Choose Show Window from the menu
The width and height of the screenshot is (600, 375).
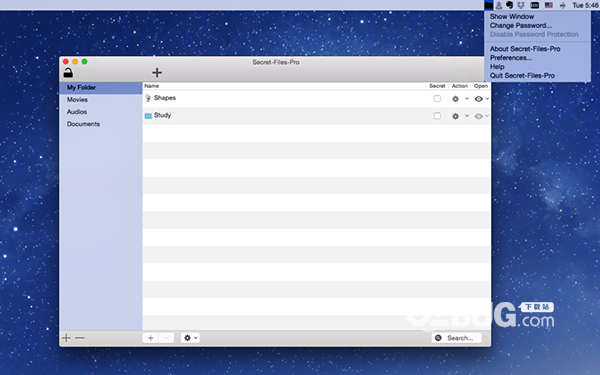(537, 16)
